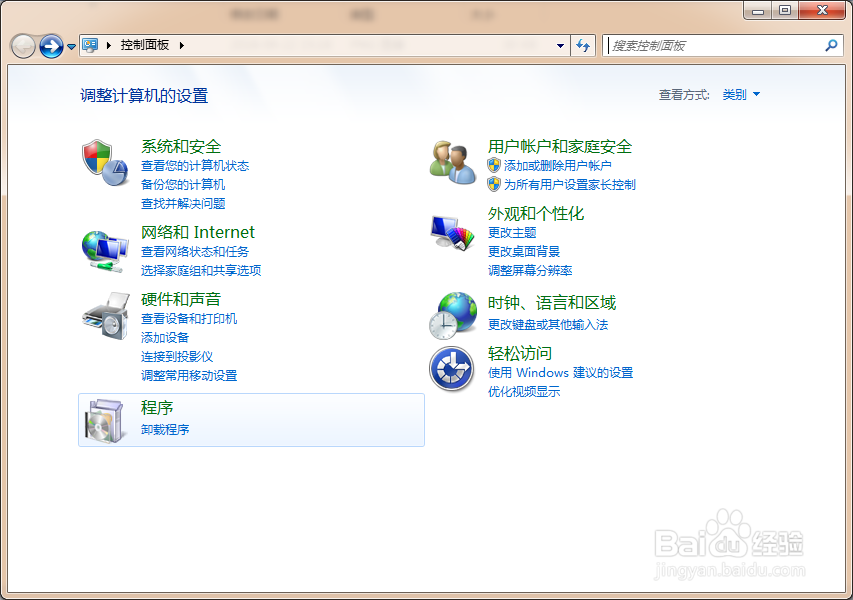Open 程序 category heading
Image resolution: width=853 pixels, height=600 pixels.
(157, 408)
